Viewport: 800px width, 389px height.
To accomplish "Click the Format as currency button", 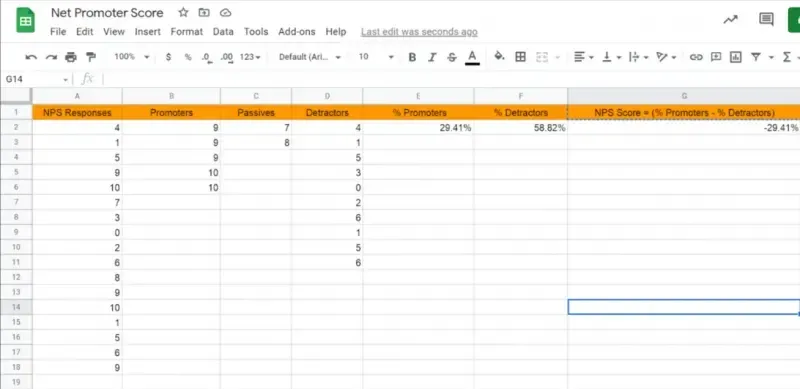I will (x=168, y=57).
